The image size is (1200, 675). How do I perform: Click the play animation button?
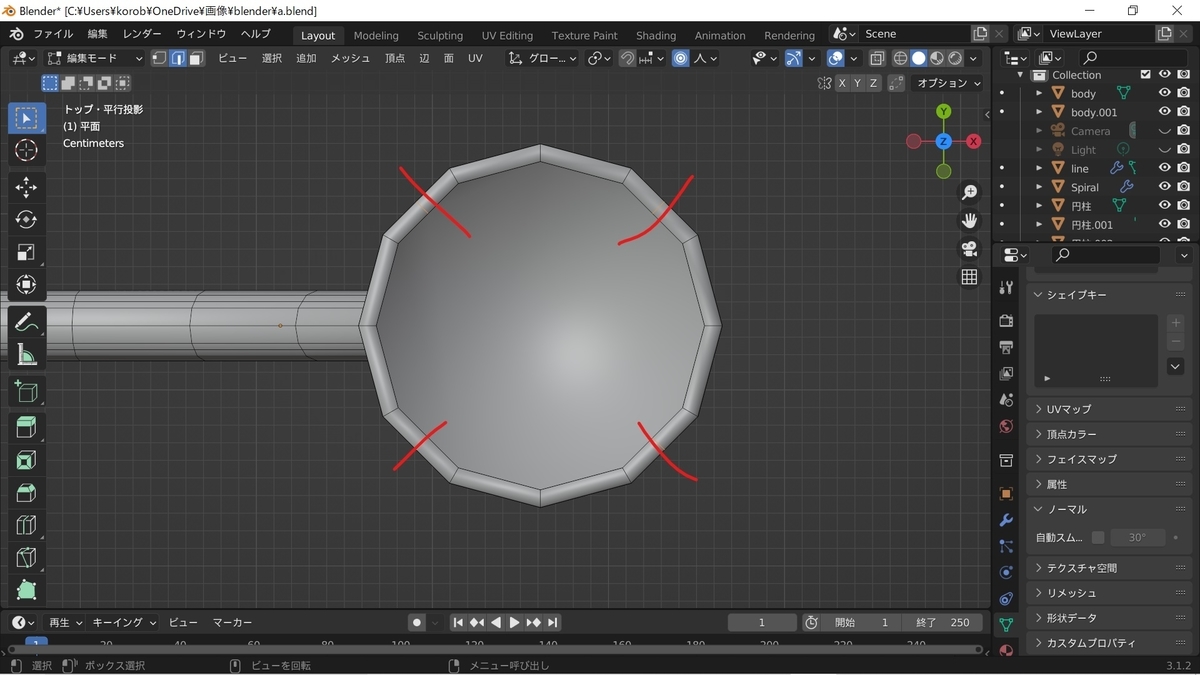pyautogui.click(x=515, y=622)
